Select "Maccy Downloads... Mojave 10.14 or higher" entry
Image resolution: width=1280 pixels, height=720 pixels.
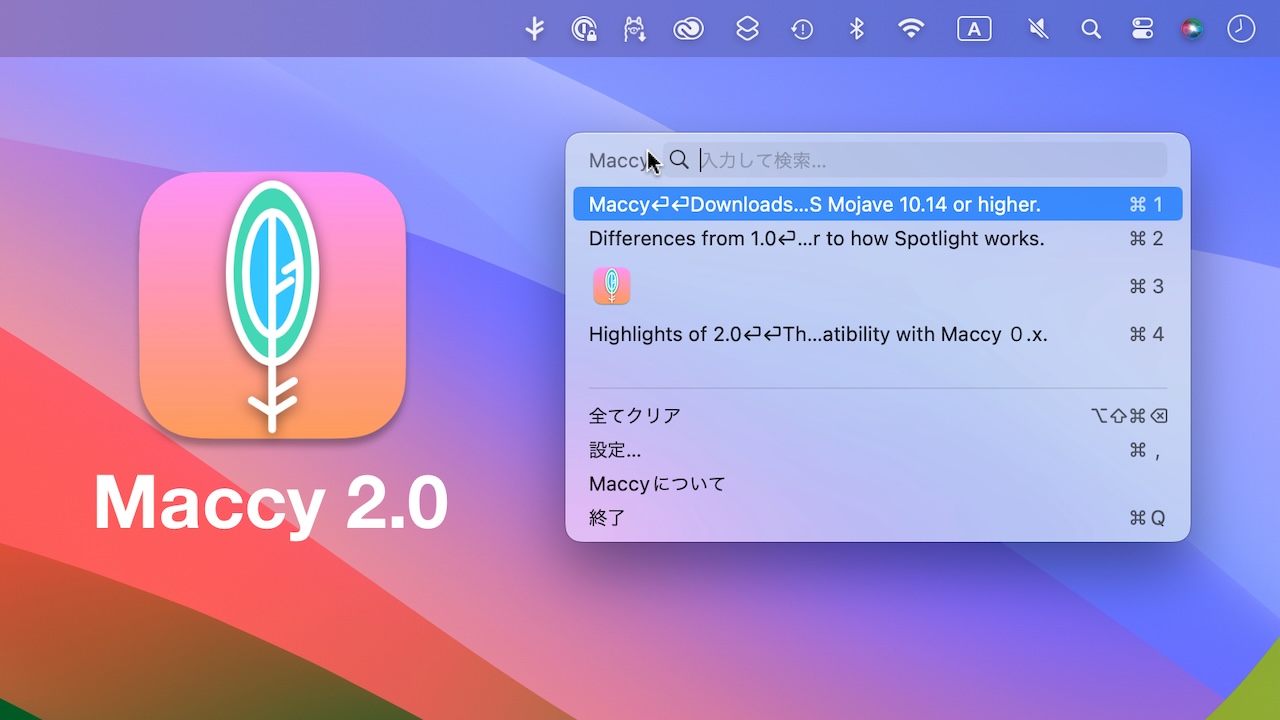click(878, 204)
